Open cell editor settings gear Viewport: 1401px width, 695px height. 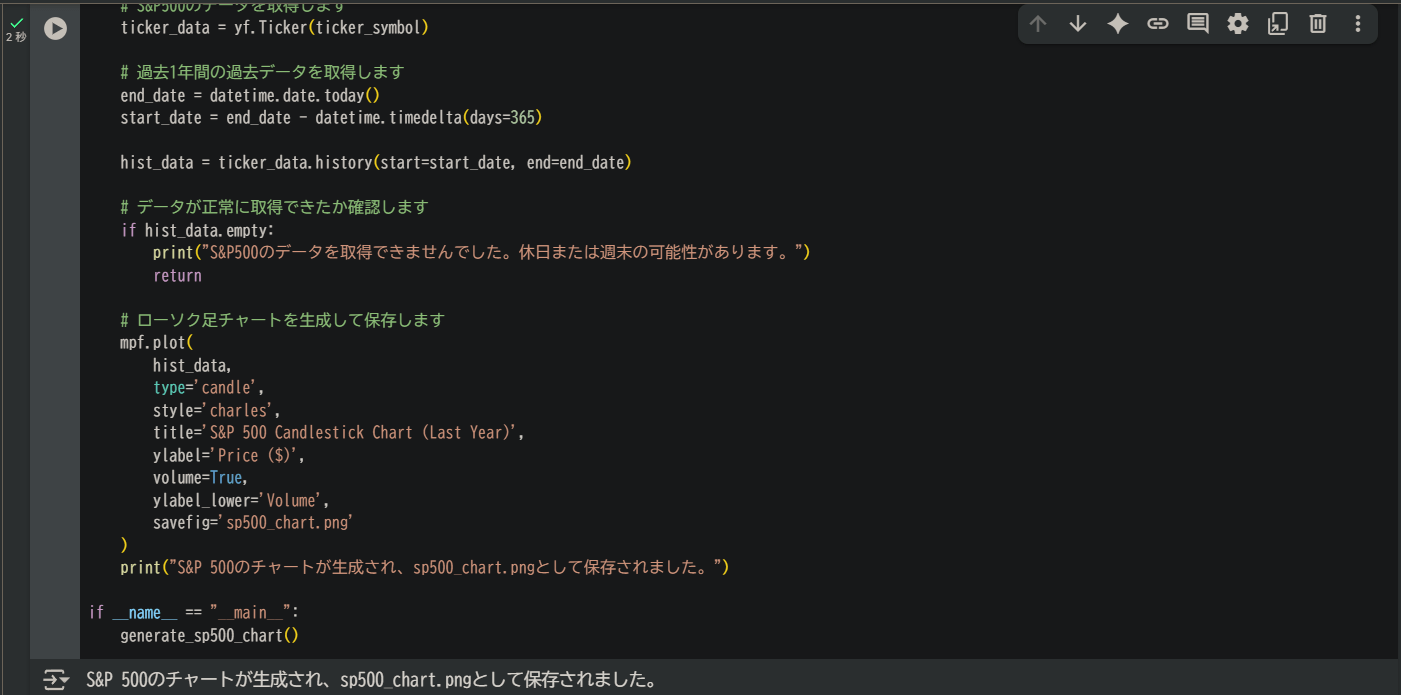1238,24
